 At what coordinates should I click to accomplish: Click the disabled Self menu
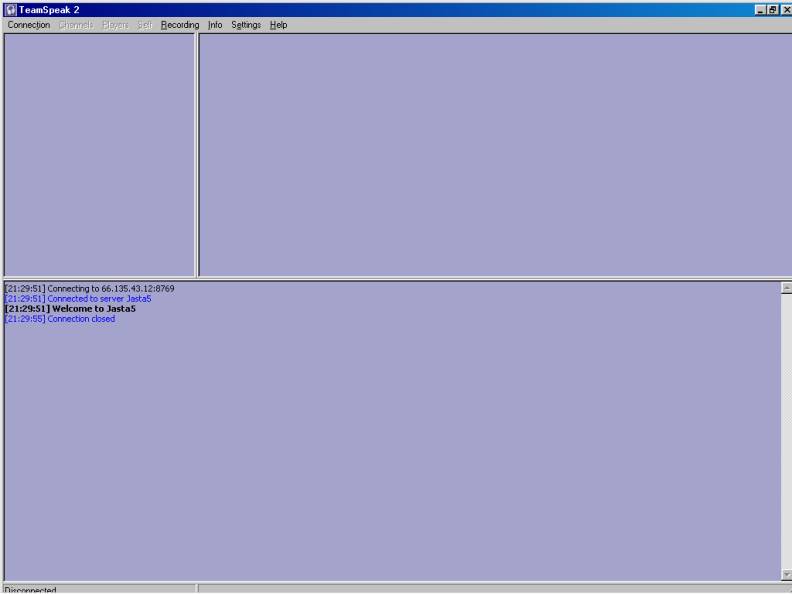click(145, 25)
